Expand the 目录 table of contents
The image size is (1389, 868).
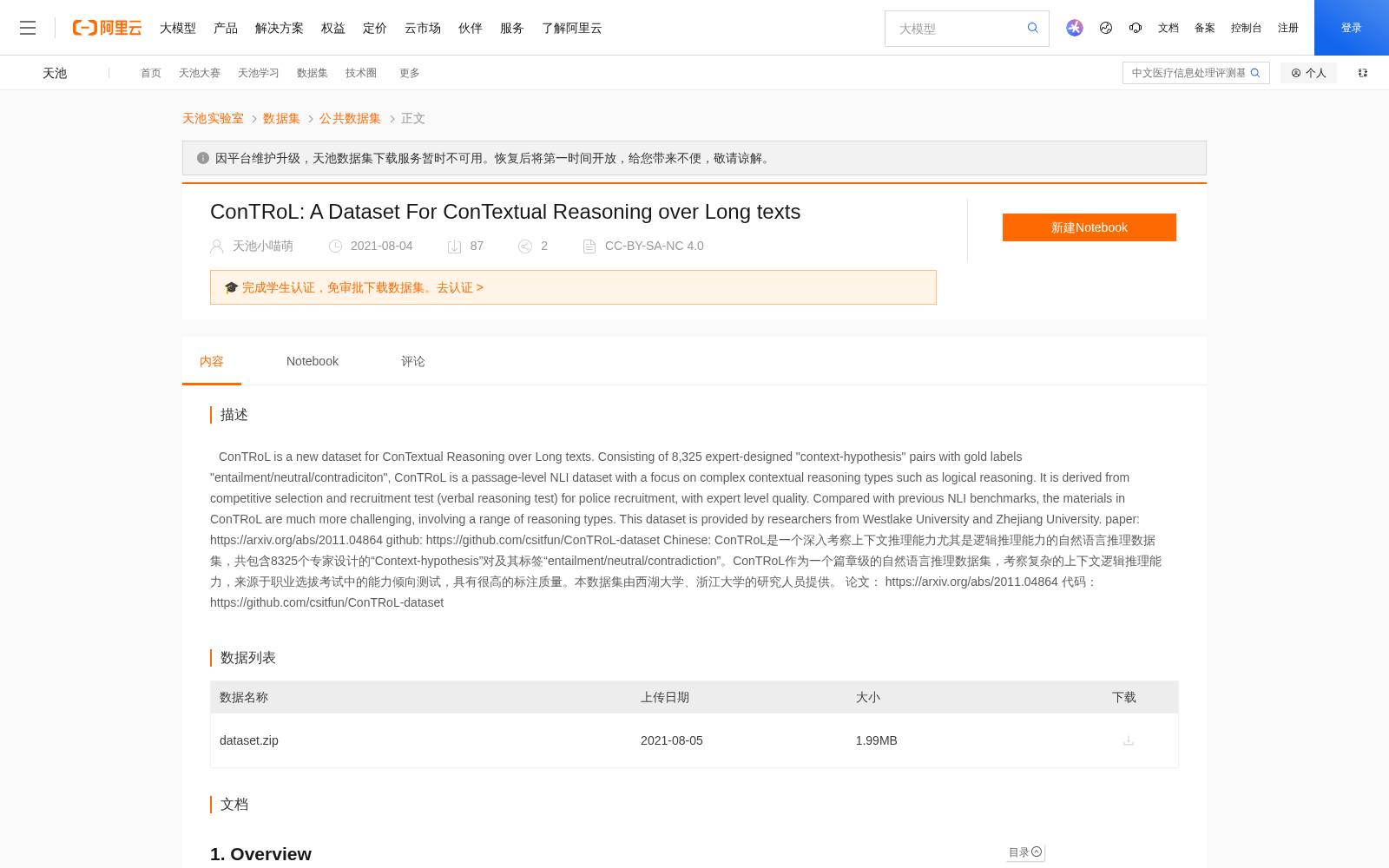1025,852
